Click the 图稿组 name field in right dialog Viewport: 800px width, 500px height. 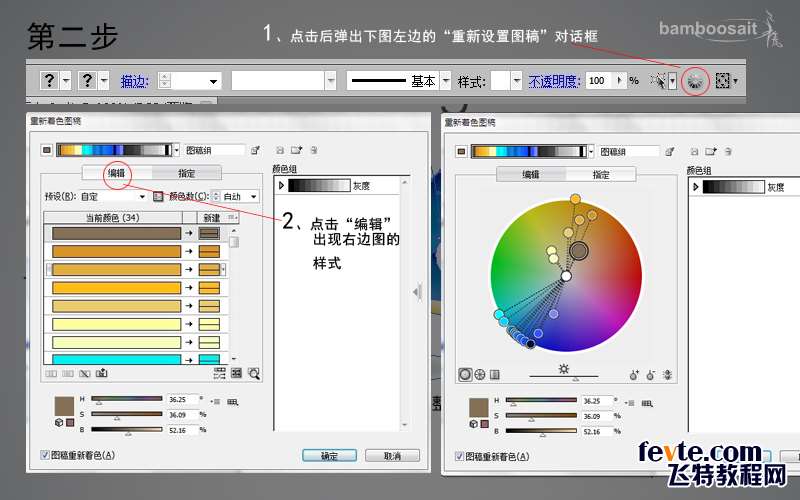point(629,152)
